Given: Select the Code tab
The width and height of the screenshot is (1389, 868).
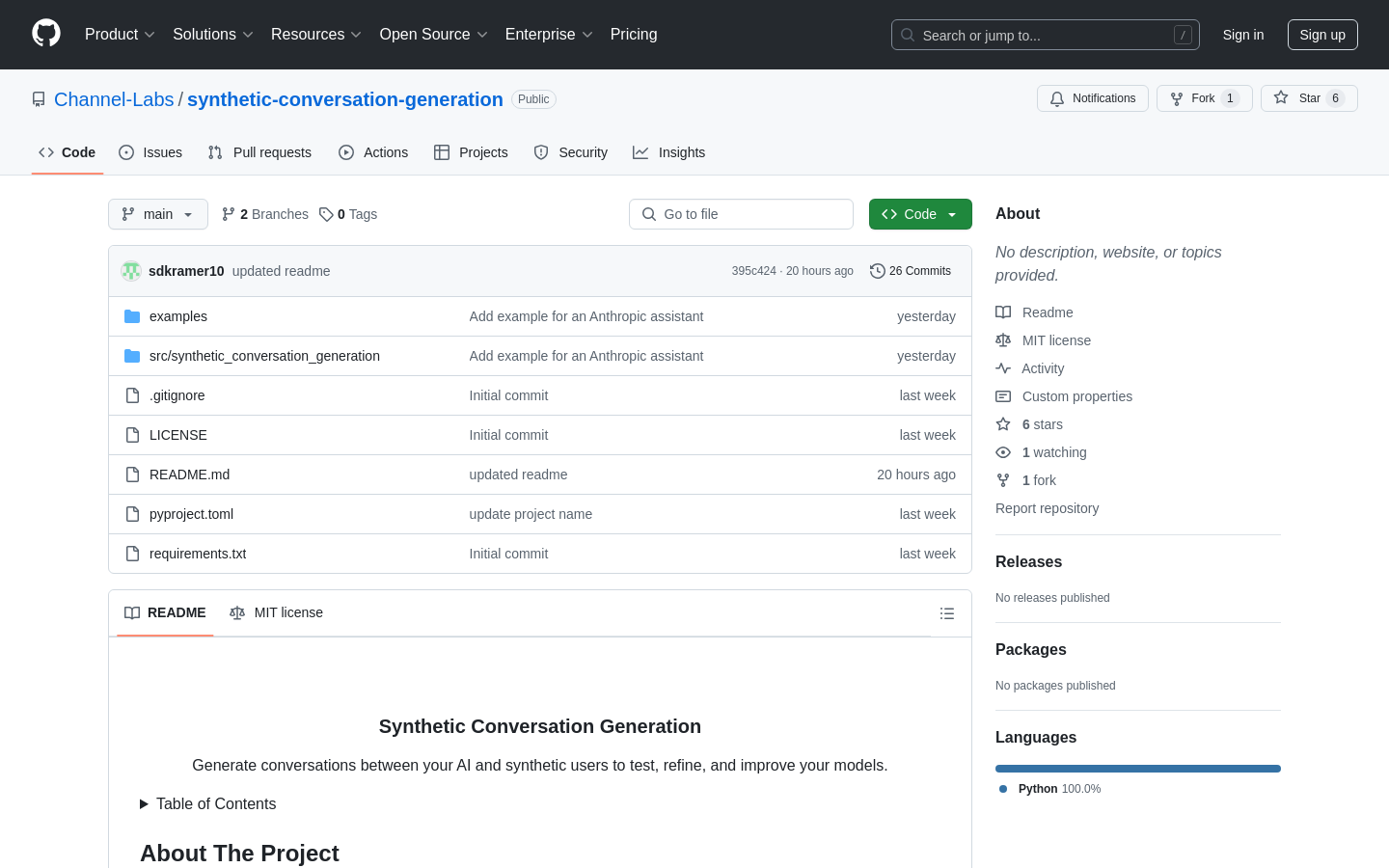Looking at the screenshot, I should [x=68, y=152].
